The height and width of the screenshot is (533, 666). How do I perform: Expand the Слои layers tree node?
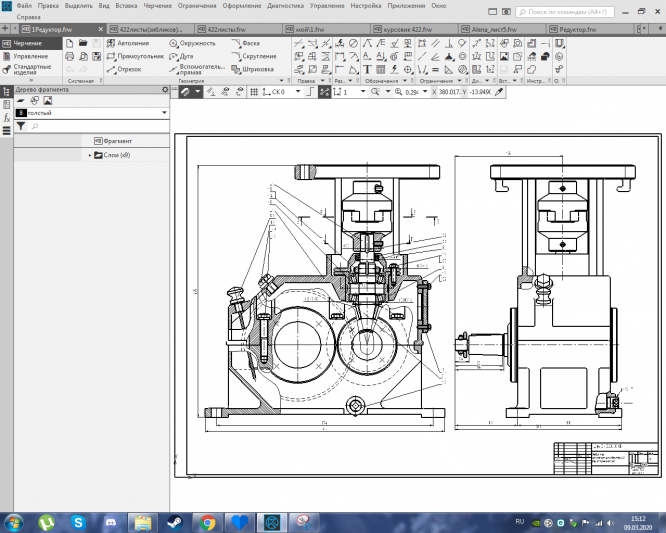pos(90,155)
